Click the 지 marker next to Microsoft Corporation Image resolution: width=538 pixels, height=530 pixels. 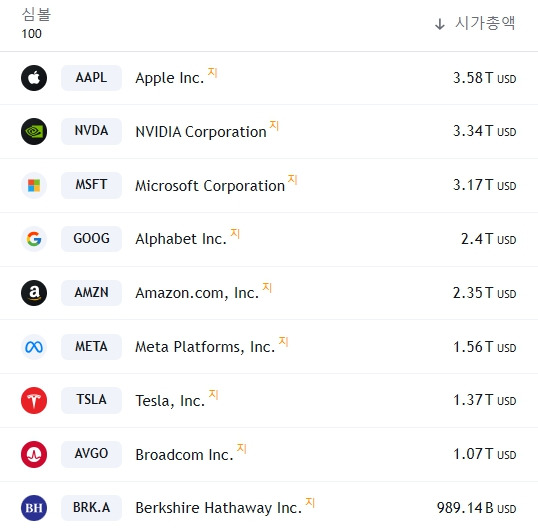292,179
